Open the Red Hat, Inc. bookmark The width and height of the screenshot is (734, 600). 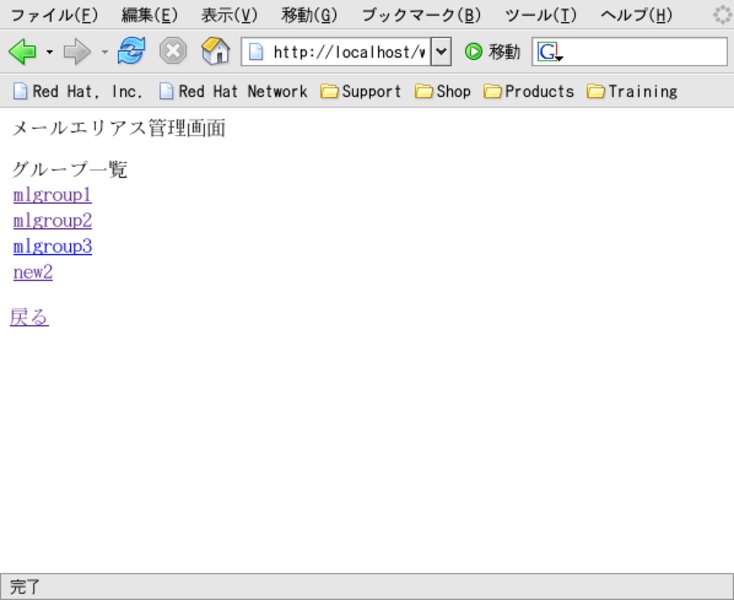pos(78,91)
